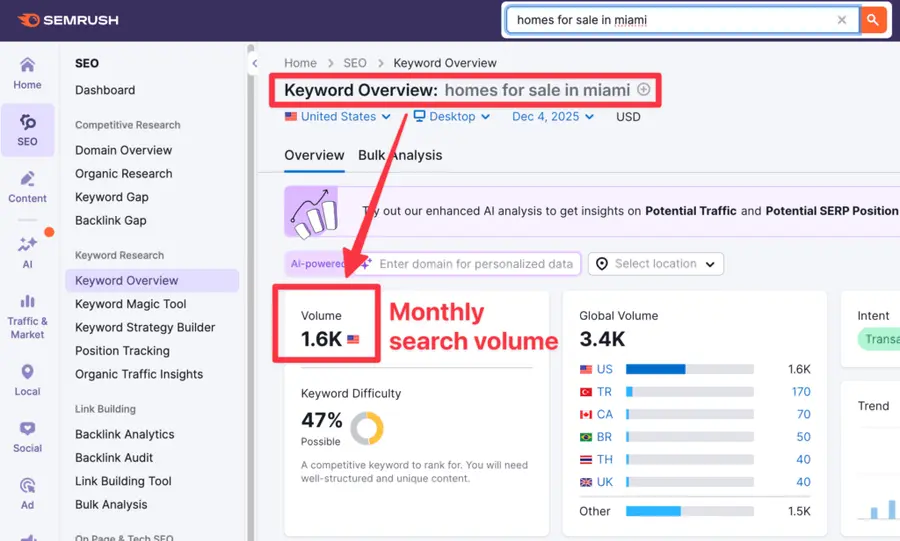
Task: Open the Social sidebar icon
Action: [x=27, y=437]
